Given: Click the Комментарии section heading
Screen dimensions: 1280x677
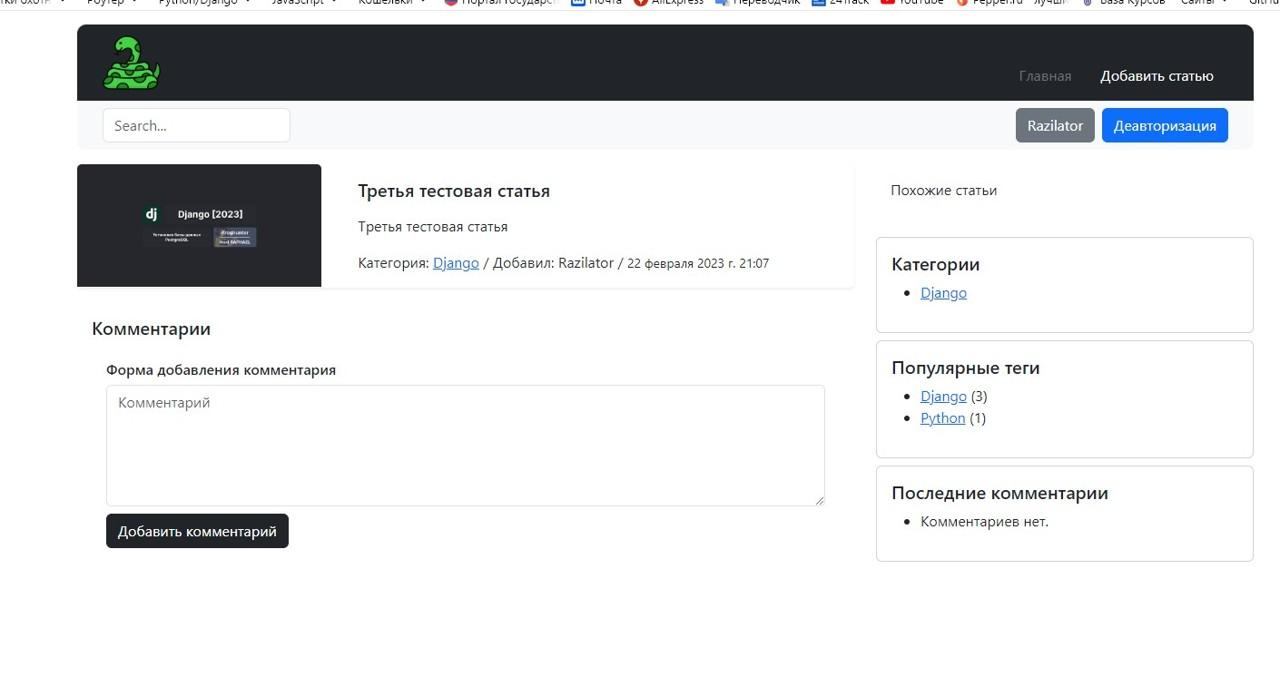Looking at the screenshot, I should tap(151, 329).
